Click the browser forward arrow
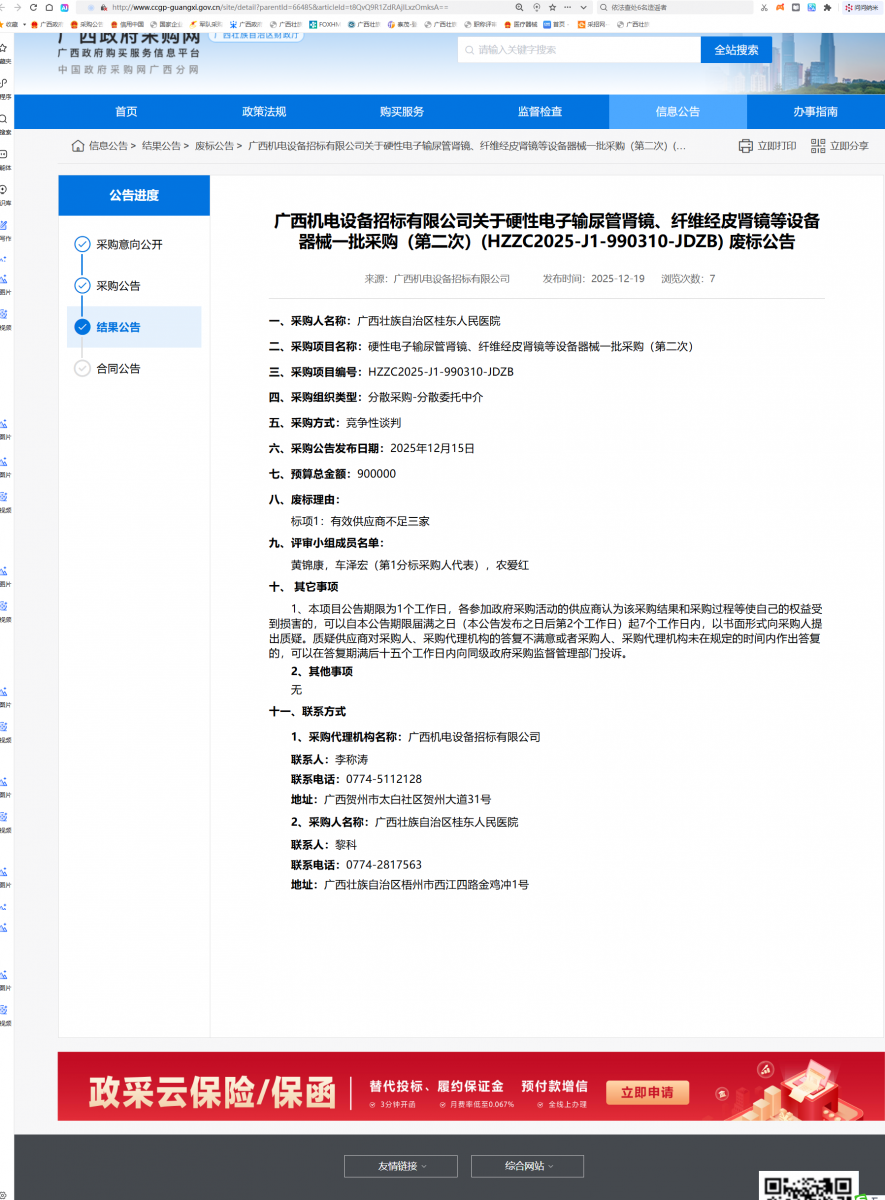Image resolution: width=885 pixels, height=1200 pixels. click(17, 7)
